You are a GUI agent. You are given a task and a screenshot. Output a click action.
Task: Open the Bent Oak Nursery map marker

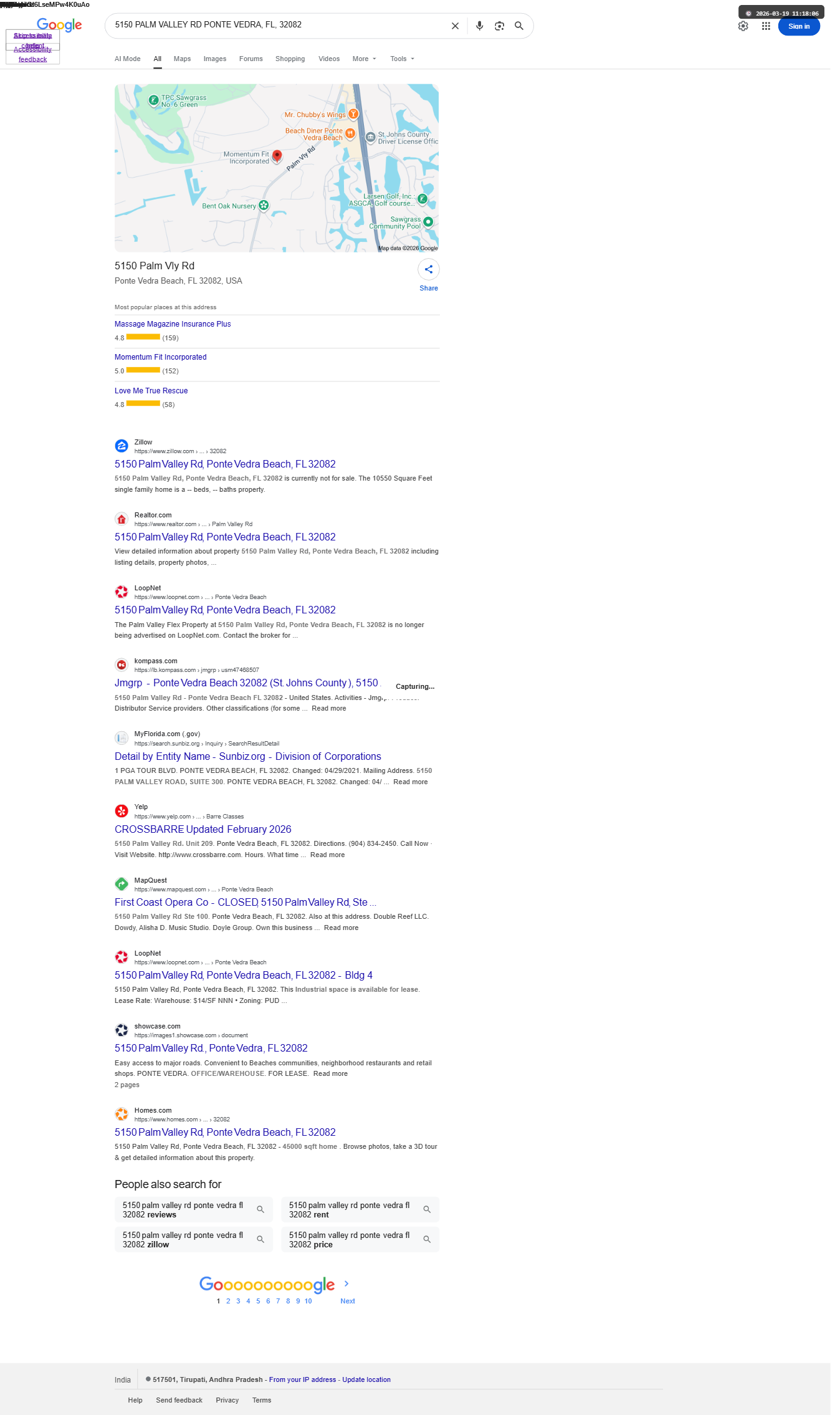click(264, 206)
